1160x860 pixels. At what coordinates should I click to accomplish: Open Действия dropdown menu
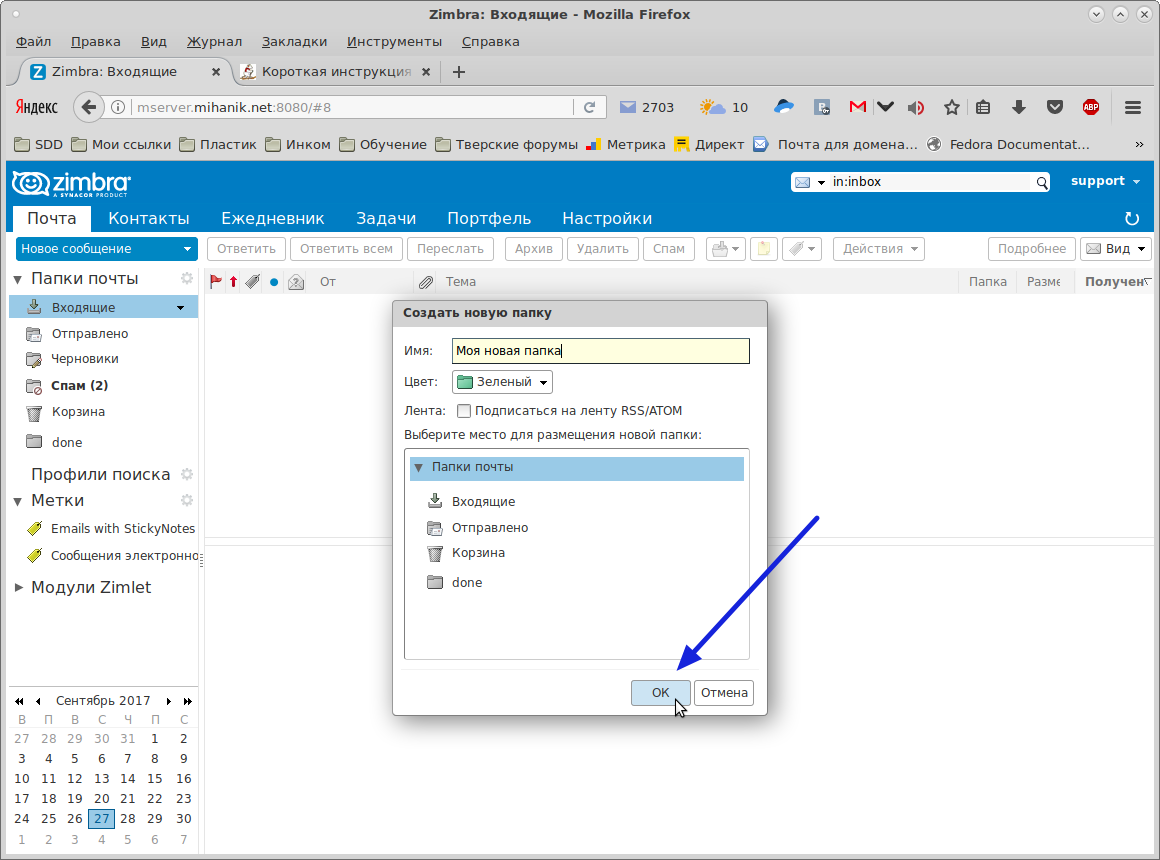[880, 249]
